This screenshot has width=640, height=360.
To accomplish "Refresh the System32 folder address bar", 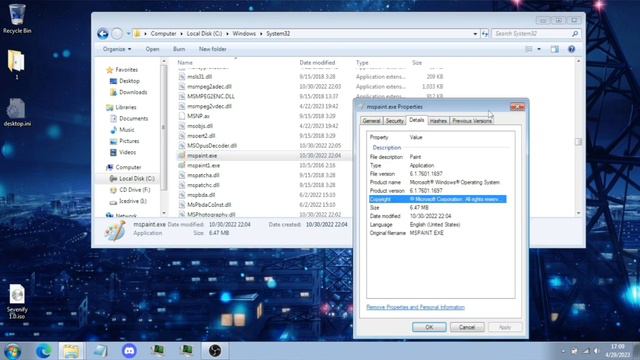I will (x=484, y=34).
